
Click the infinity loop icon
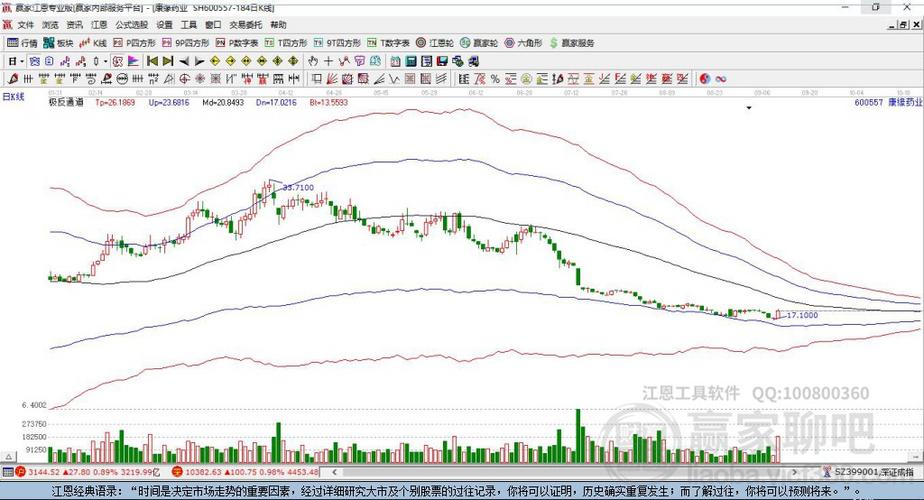pyautogui.click(x=721, y=79)
